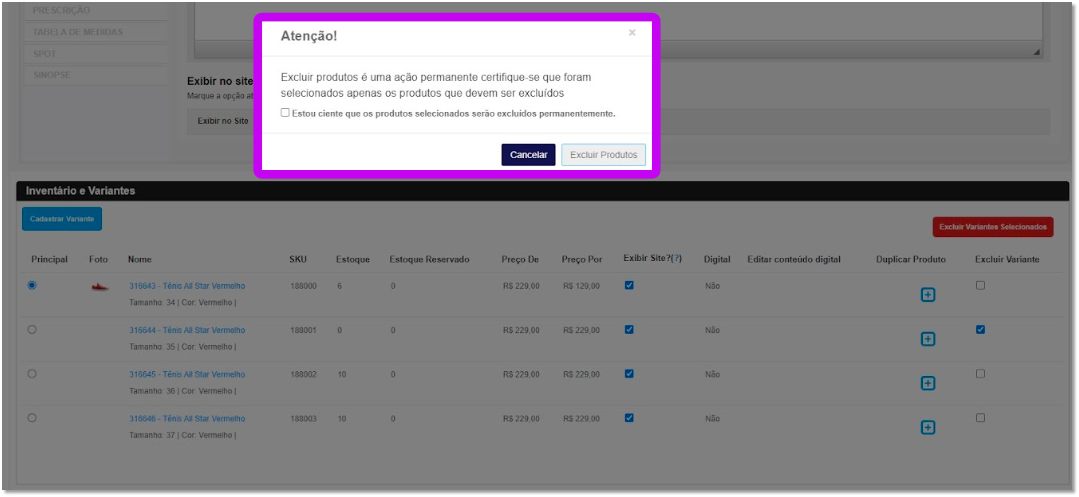Open link 316646 - Tênis All Star Vermelho

187,419
